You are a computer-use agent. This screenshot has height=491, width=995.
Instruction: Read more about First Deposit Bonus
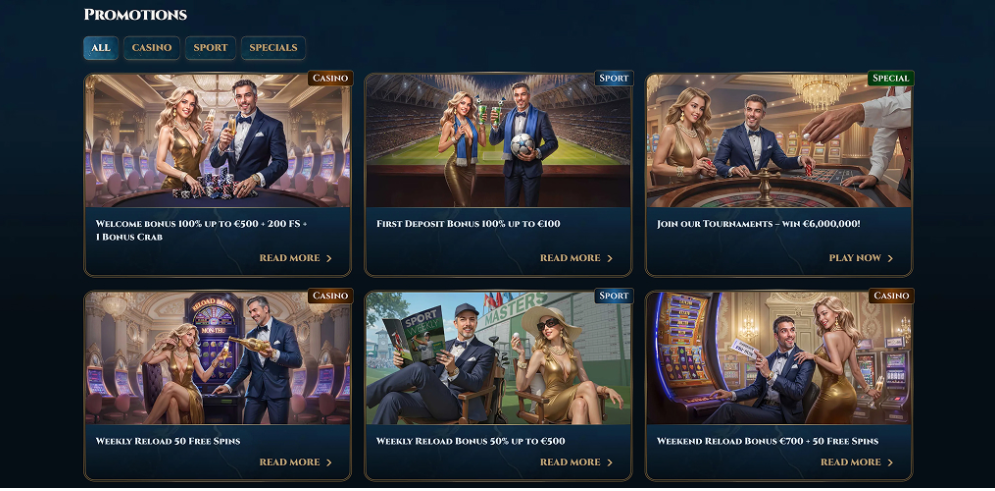click(x=570, y=258)
